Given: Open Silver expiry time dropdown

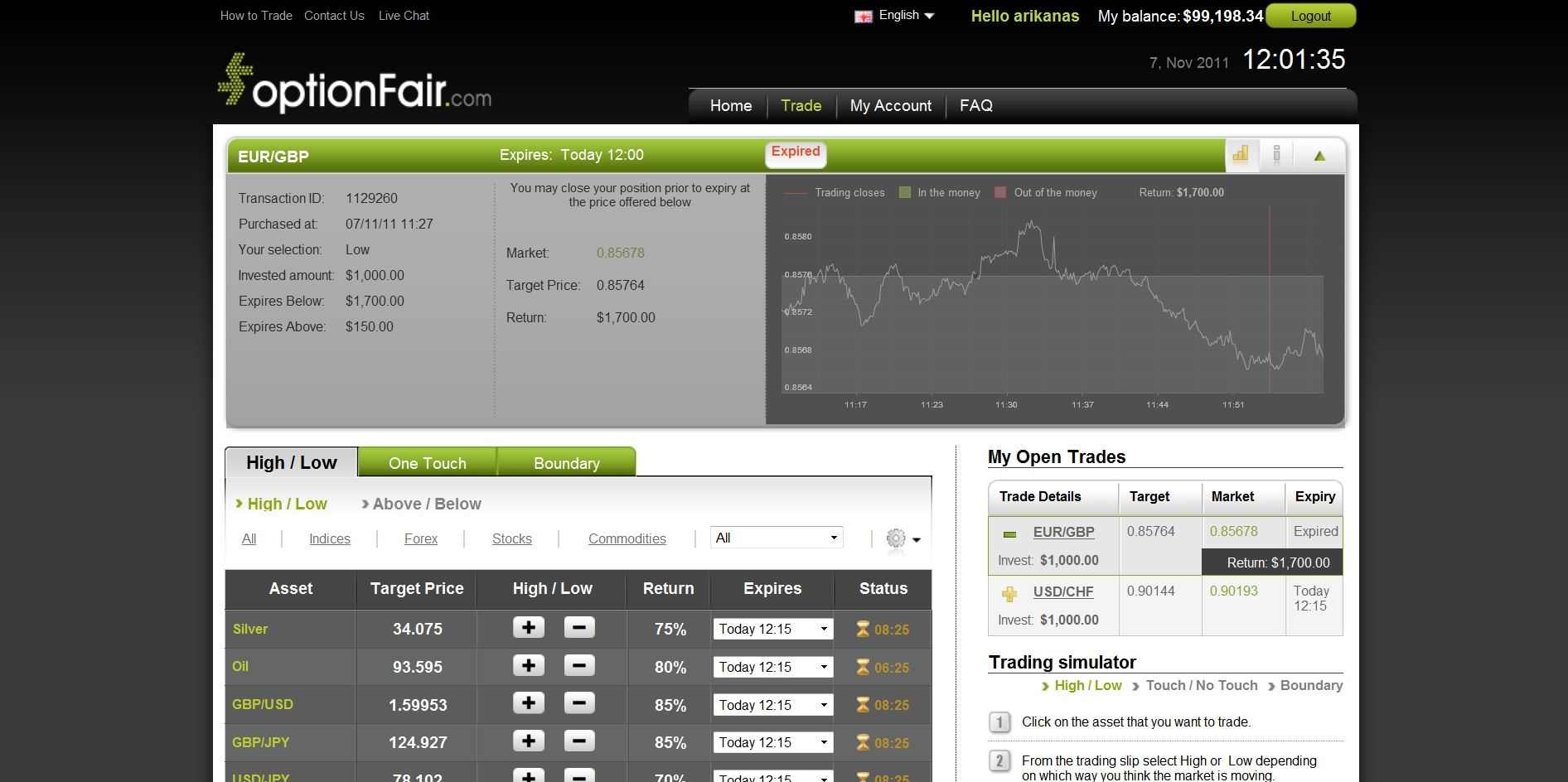Looking at the screenshot, I should pyautogui.click(x=772, y=630).
